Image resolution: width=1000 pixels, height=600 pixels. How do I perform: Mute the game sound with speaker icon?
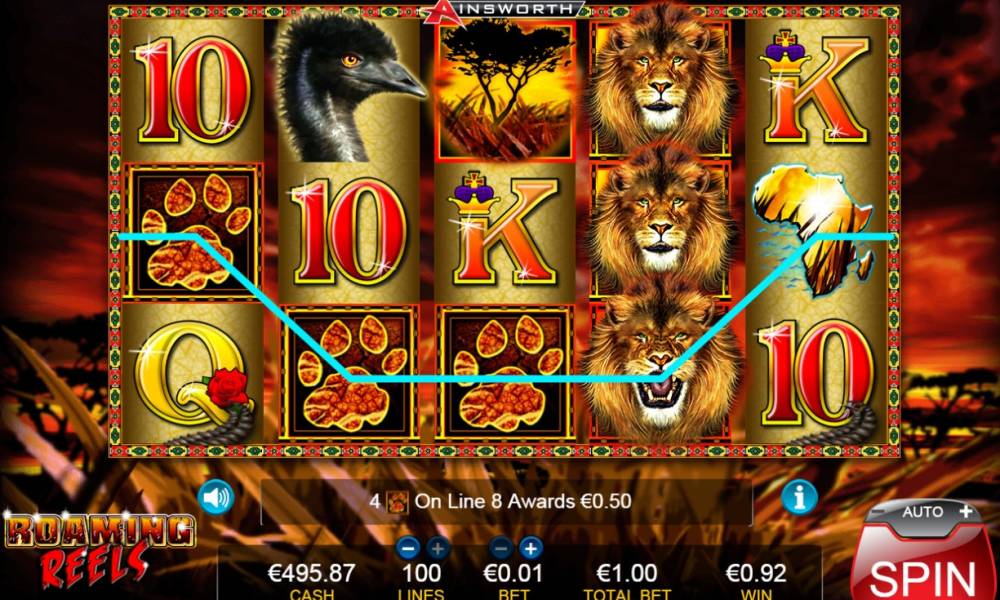tap(216, 497)
